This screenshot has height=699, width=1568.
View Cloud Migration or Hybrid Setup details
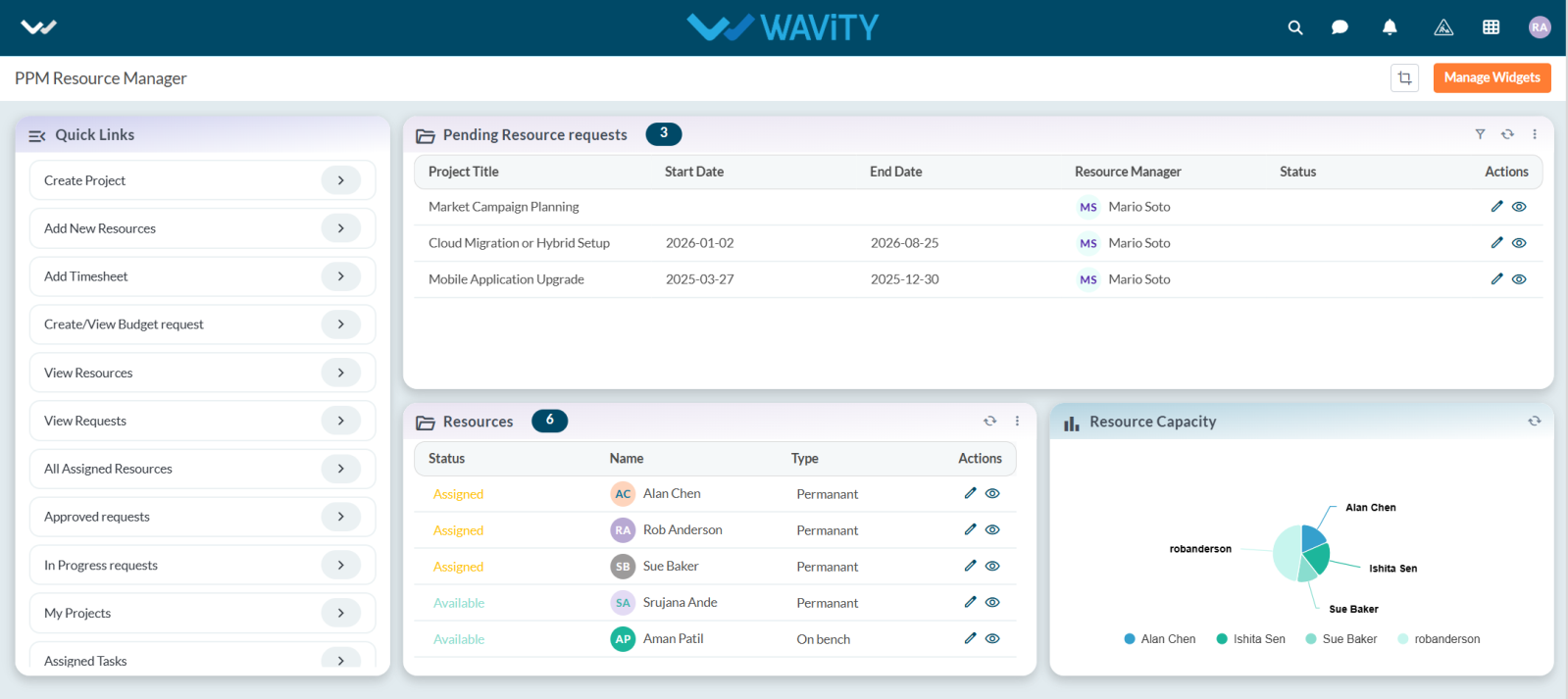tap(1519, 243)
